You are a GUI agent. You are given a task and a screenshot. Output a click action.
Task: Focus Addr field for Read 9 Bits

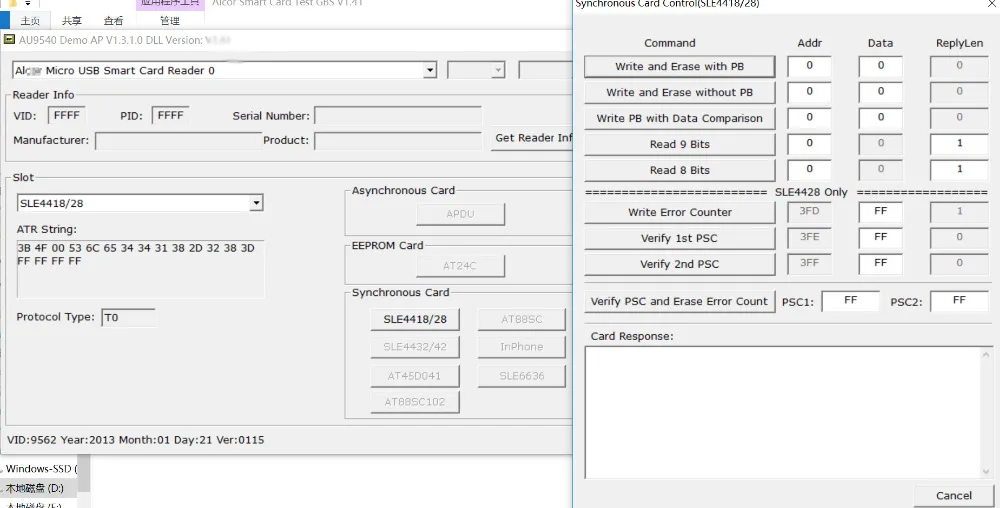[x=809, y=145]
